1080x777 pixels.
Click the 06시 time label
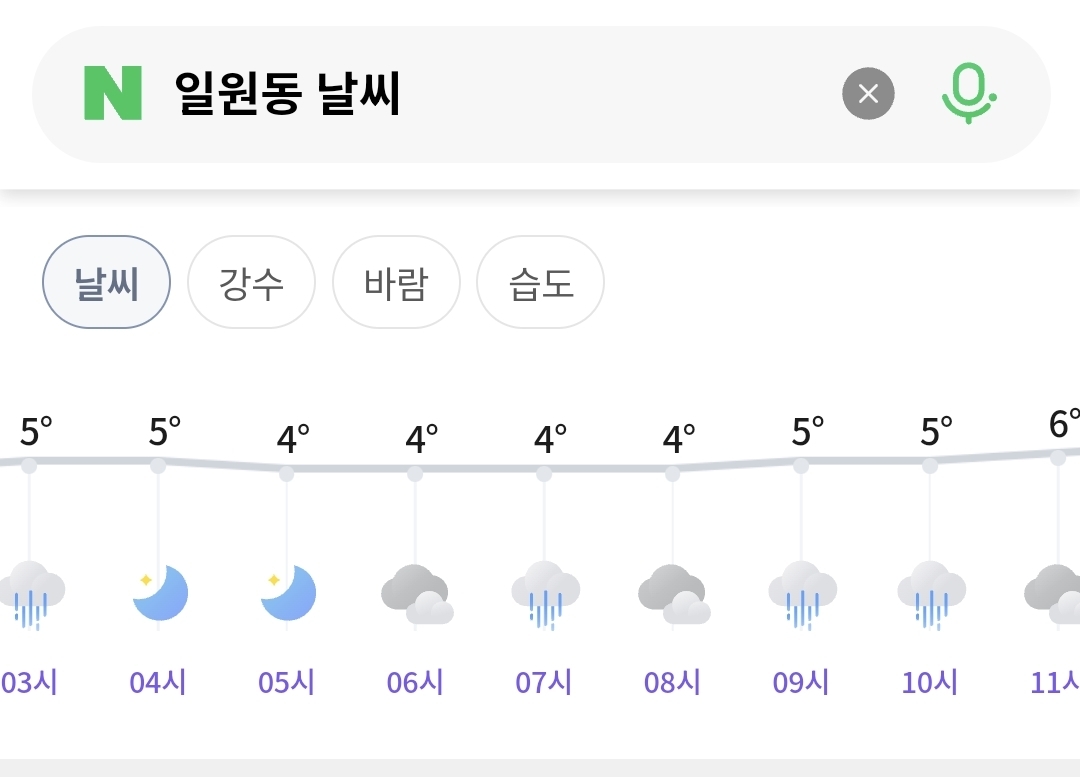pyautogui.click(x=415, y=683)
